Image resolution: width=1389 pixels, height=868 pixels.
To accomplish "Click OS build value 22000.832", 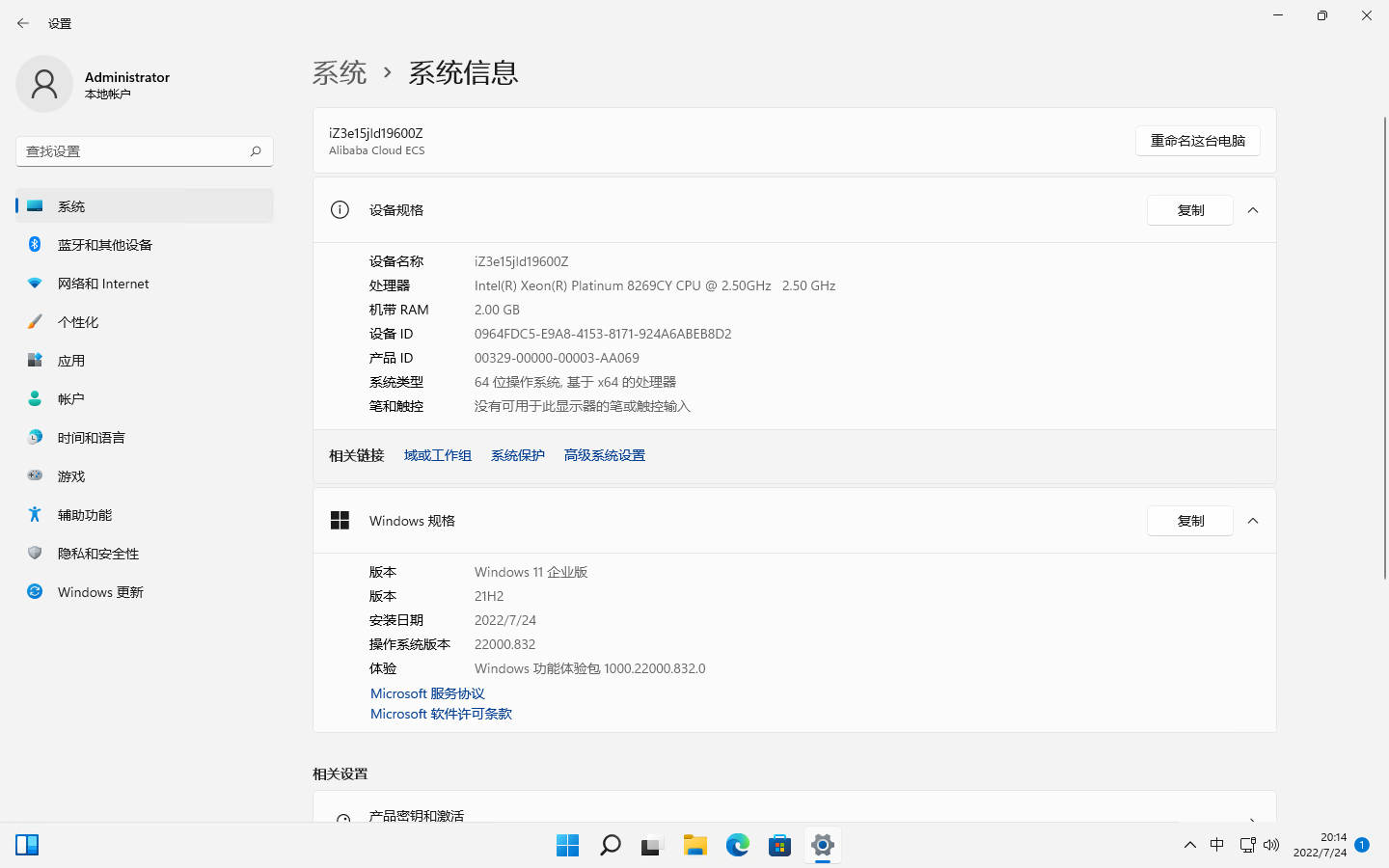I will tap(504, 644).
